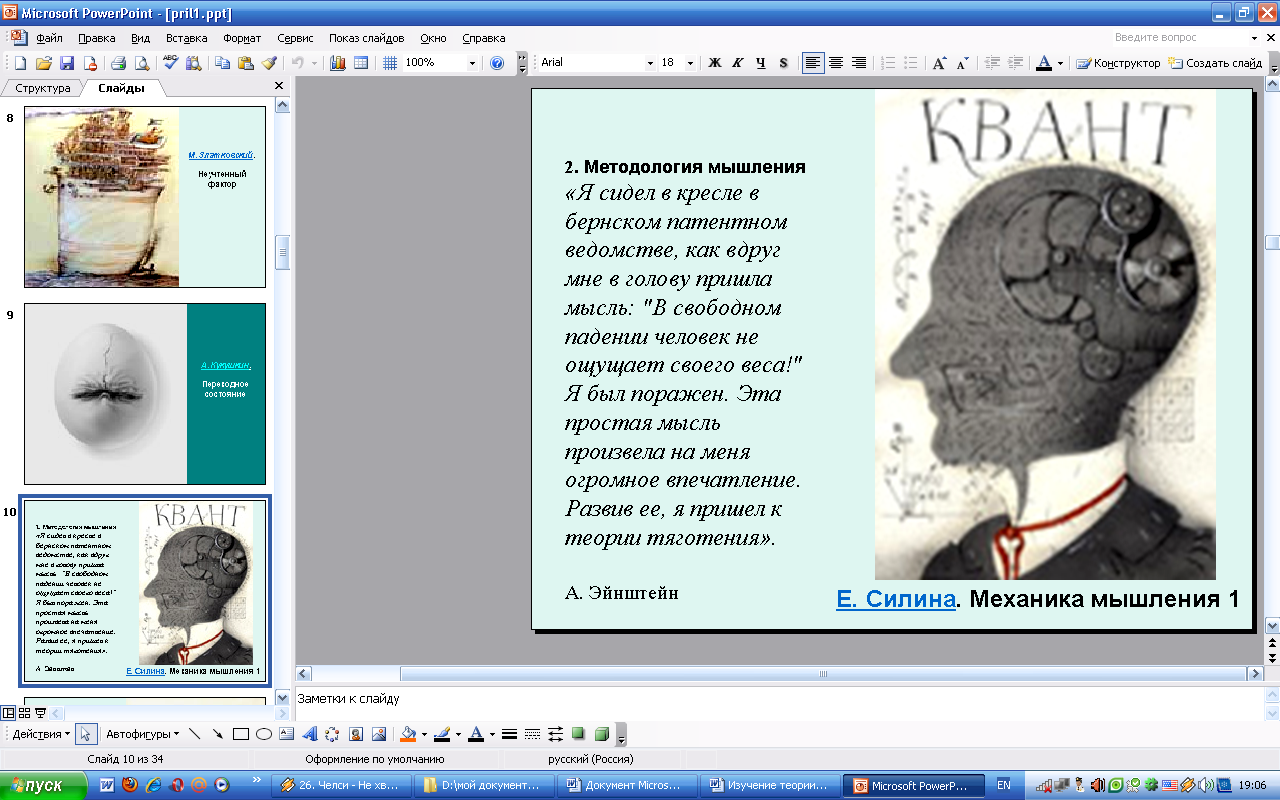Image resolution: width=1280 pixels, height=800 pixels.
Task: Apply the font color on the Drawing toolbar
Action: coord(476,734)
